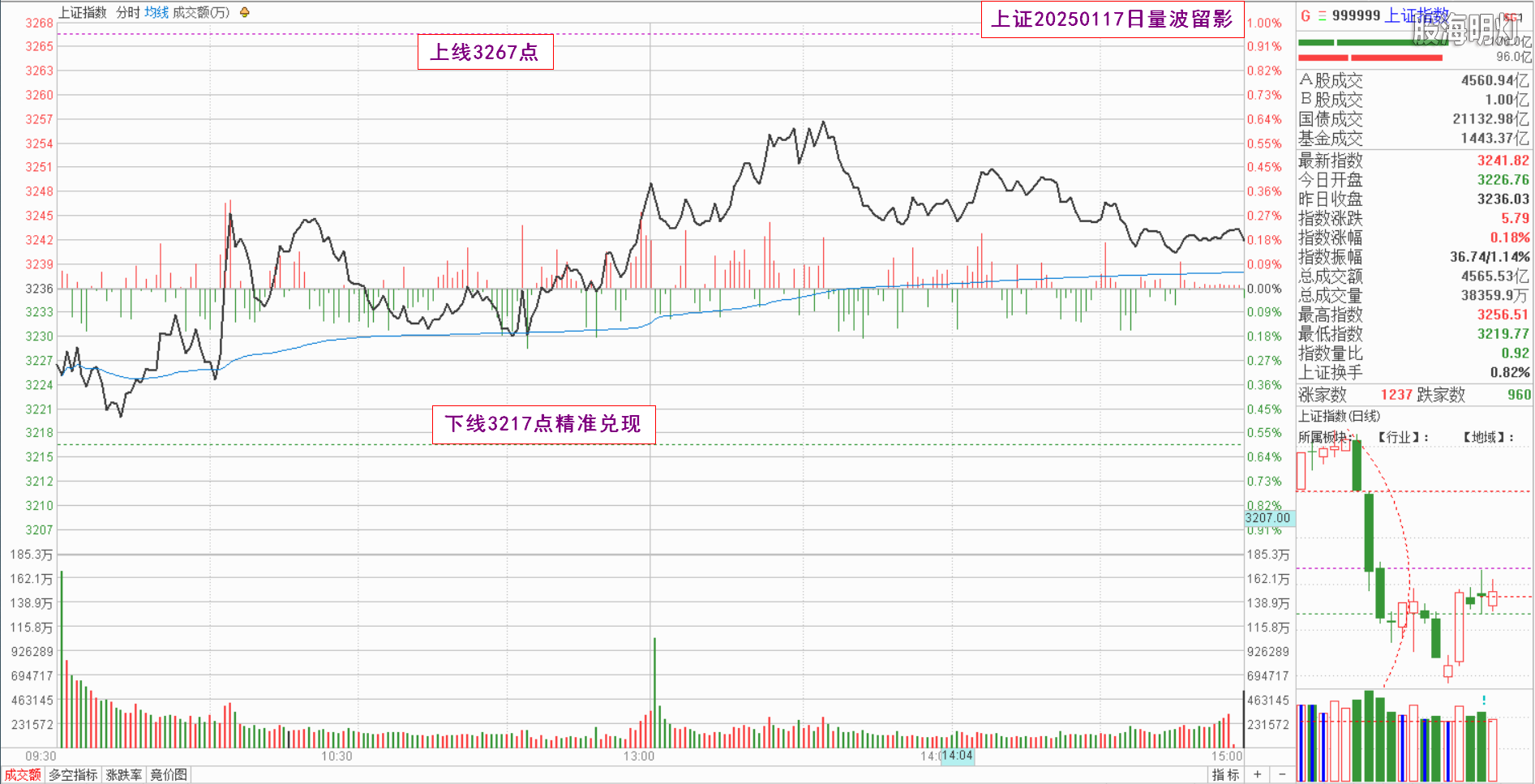
Task: Select the 最新指数 value 3241.82
Action: click(x=1503, y=161)
